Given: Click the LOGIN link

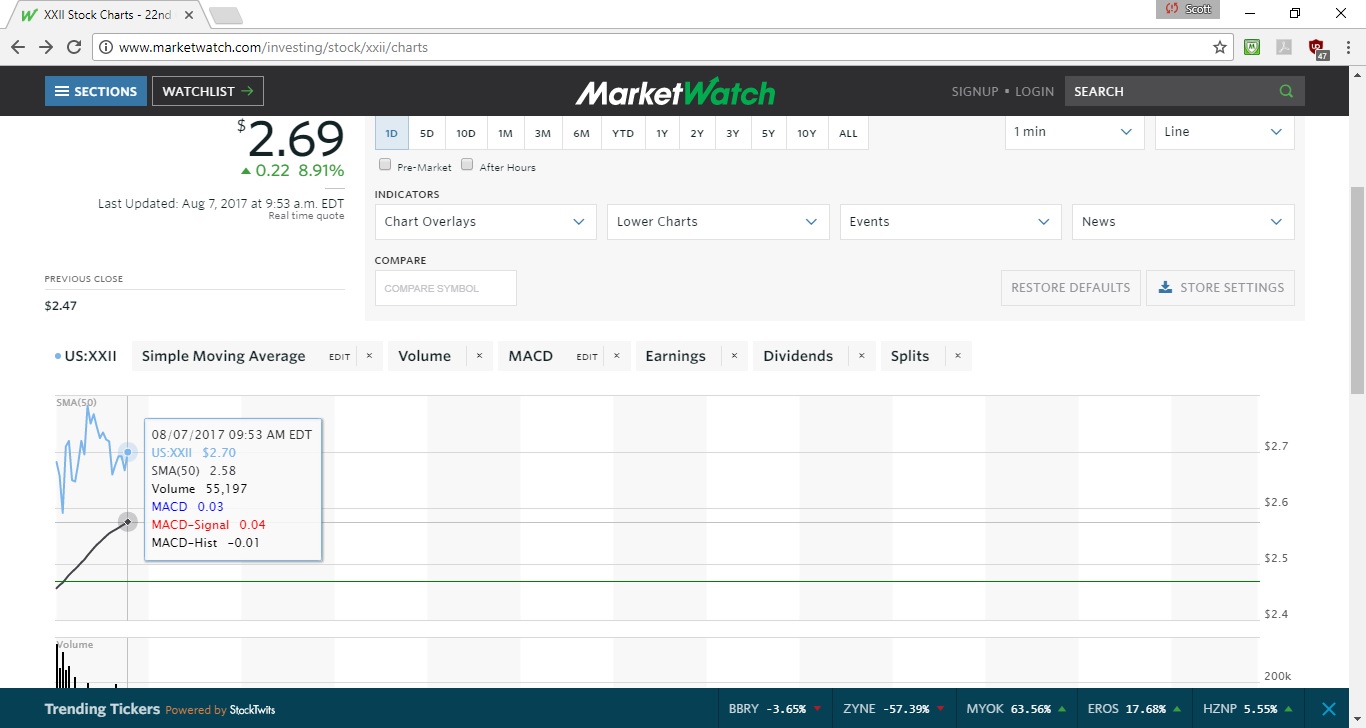Looking at the screenshot, I should tap(1034, 91).
